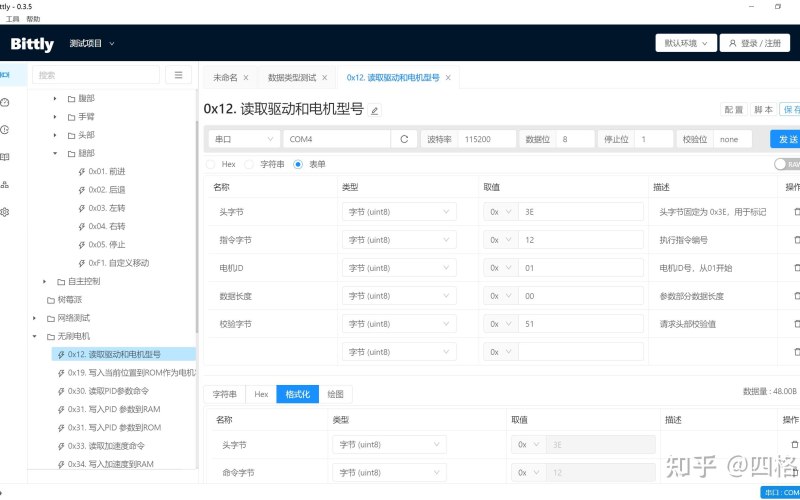Image resolution: width=800 pixels, height=500 pixels.
Task: Switch response view to Hex tab
Action: coord(261,394)
